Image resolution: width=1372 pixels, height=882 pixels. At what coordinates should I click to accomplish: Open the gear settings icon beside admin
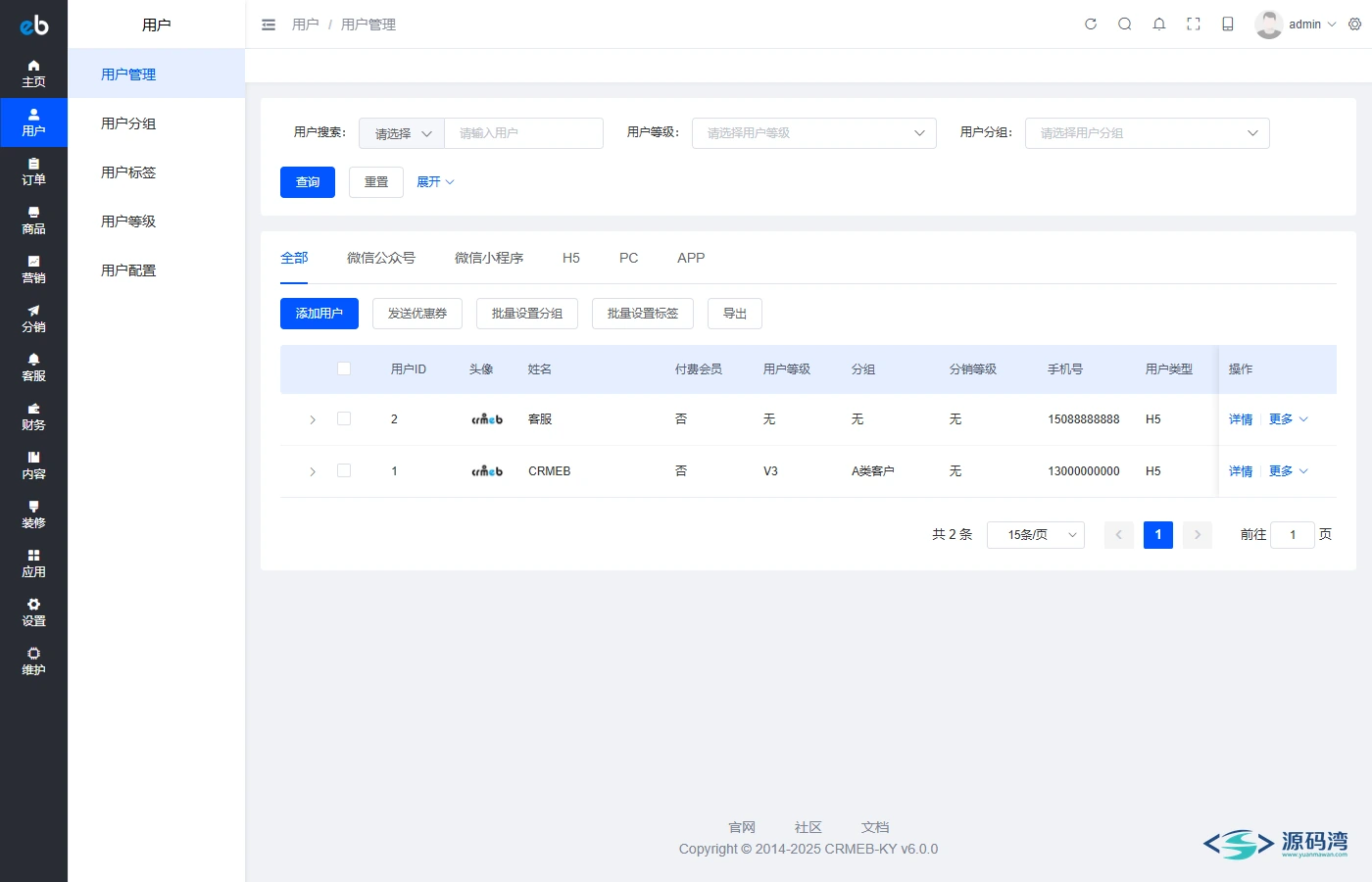[x=1355, y=24]
